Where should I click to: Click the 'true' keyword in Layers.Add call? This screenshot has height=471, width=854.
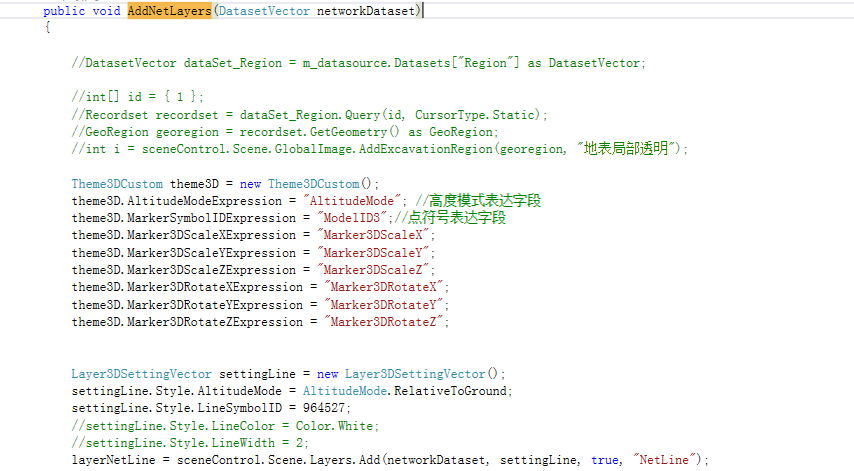tap(605, 460)
